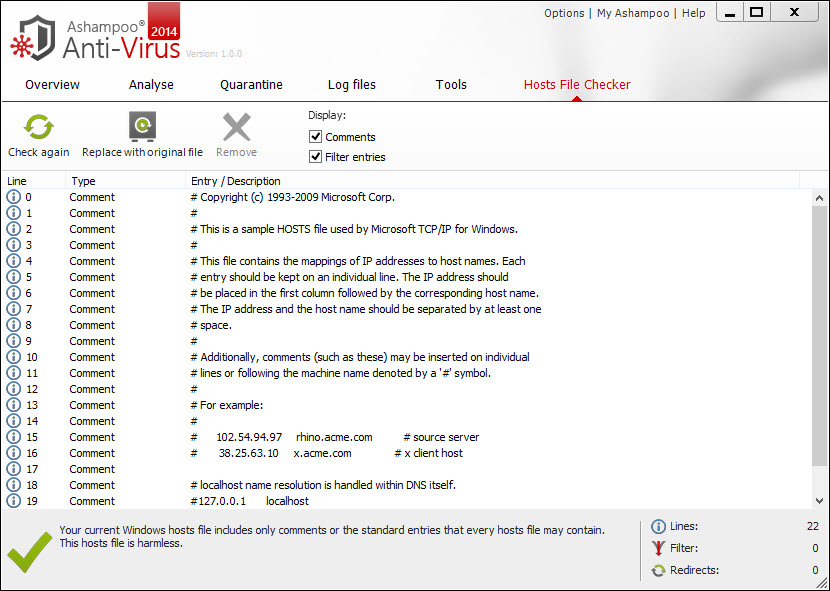Image resolution: width=830 pixels, height=591 pixels.
Task: Select the Hosts File Checker tab
Action: coord(577,85)
